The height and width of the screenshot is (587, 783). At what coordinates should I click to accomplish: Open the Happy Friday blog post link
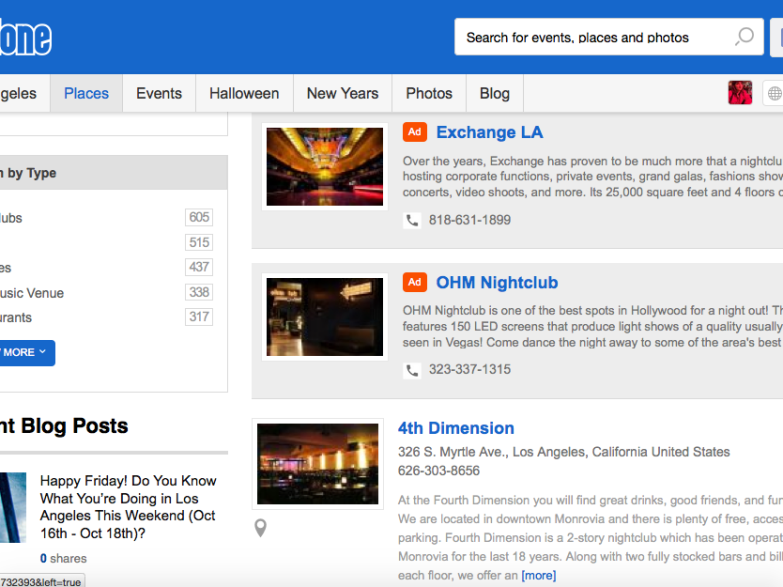pyautogui.click(x=128, y=507)
